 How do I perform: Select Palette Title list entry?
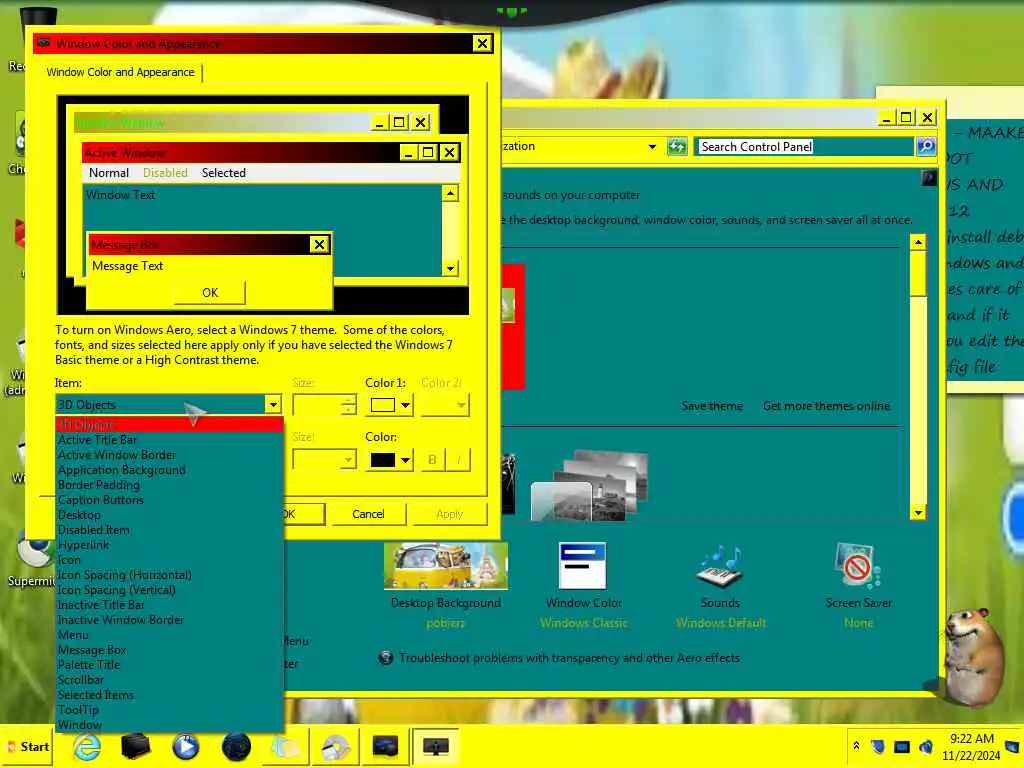pos(170,665)
